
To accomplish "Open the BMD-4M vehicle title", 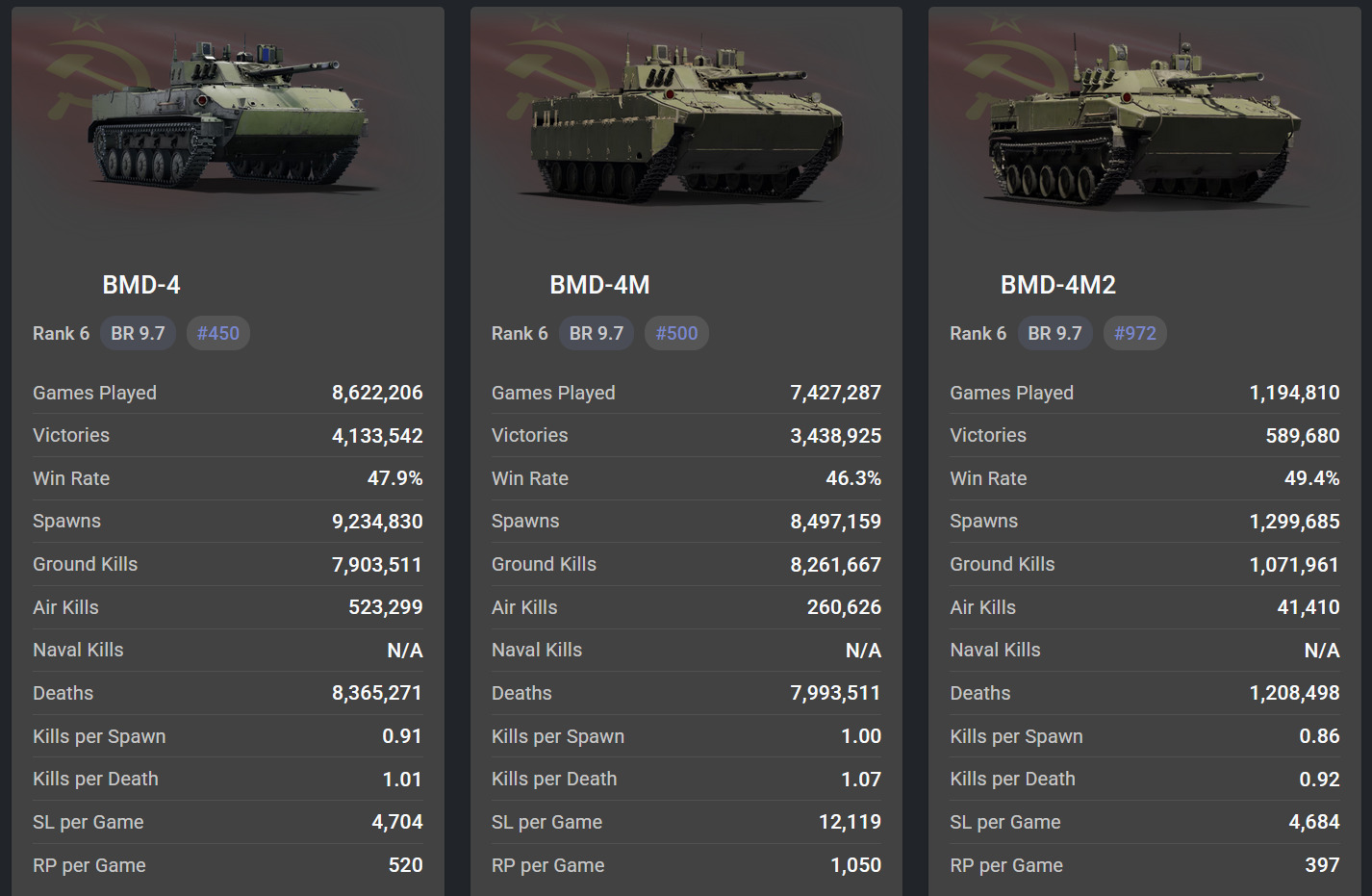I will 599,285.
